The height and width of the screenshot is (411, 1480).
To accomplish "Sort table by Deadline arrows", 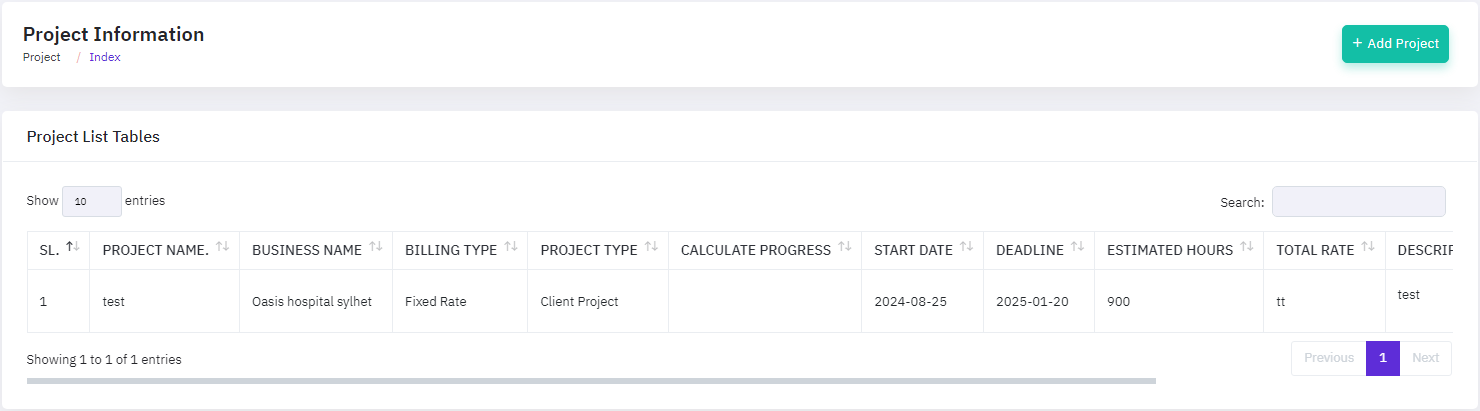I will click(1077, 247).
